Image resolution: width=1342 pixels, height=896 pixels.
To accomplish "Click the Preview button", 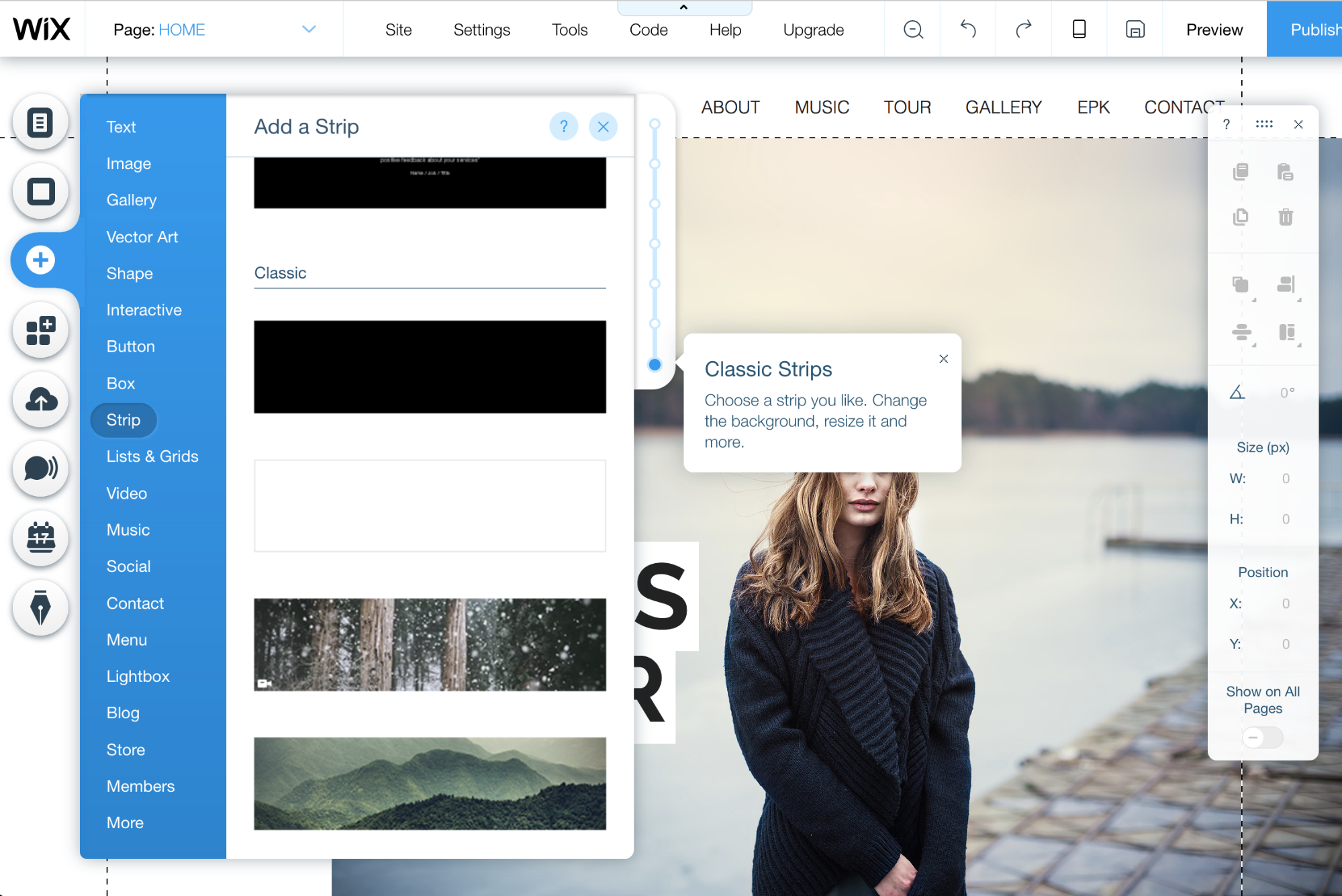I will pyautogui.click(x=1213, y=29).
